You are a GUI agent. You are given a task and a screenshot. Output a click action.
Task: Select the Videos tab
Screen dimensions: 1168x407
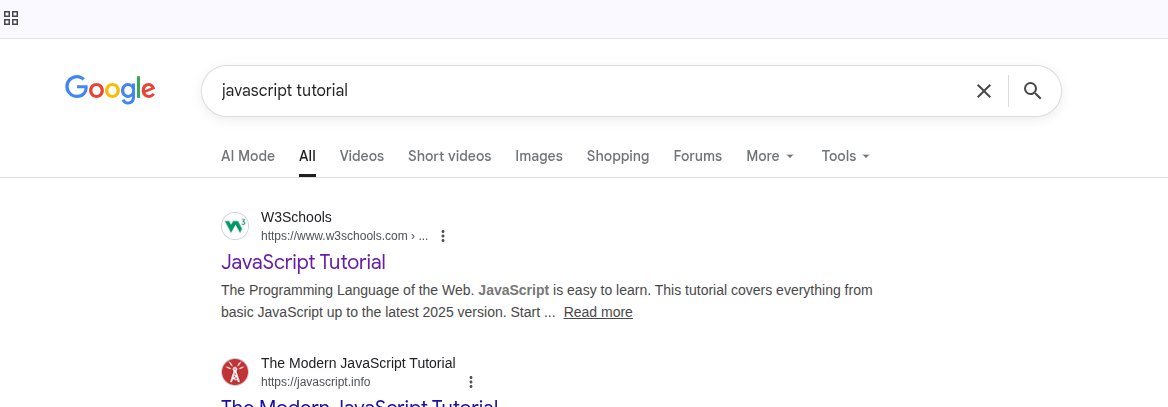[x=361, y=156]
